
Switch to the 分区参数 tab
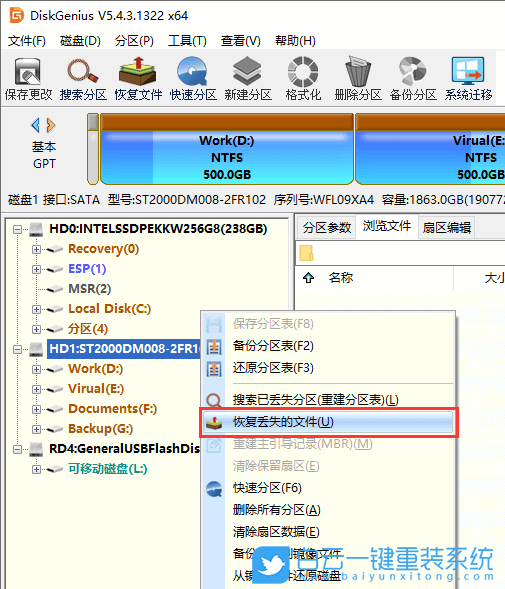tap(327, 228)
